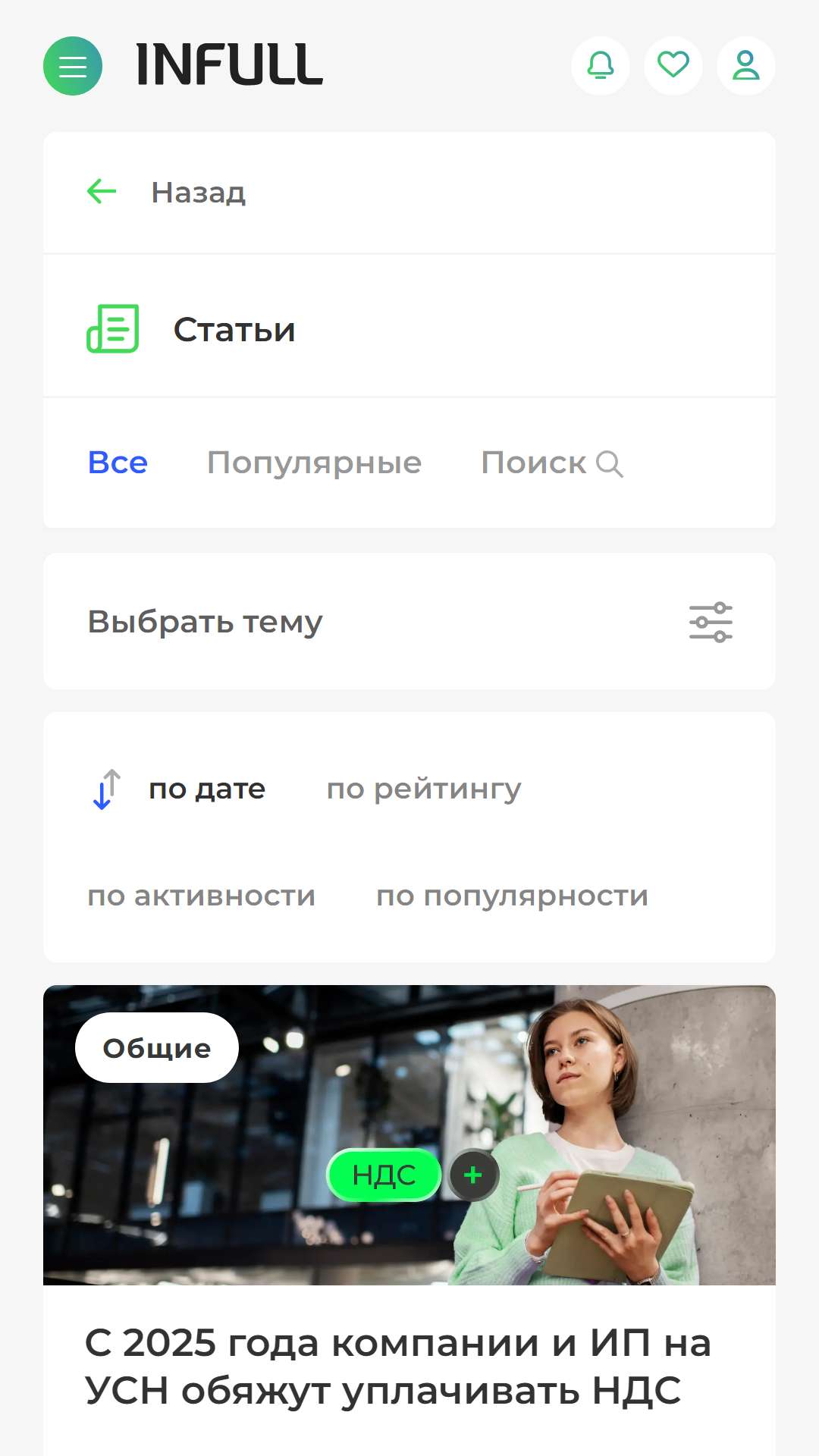
Task: Click the search magnifier icon
Action: pos(610,463)
